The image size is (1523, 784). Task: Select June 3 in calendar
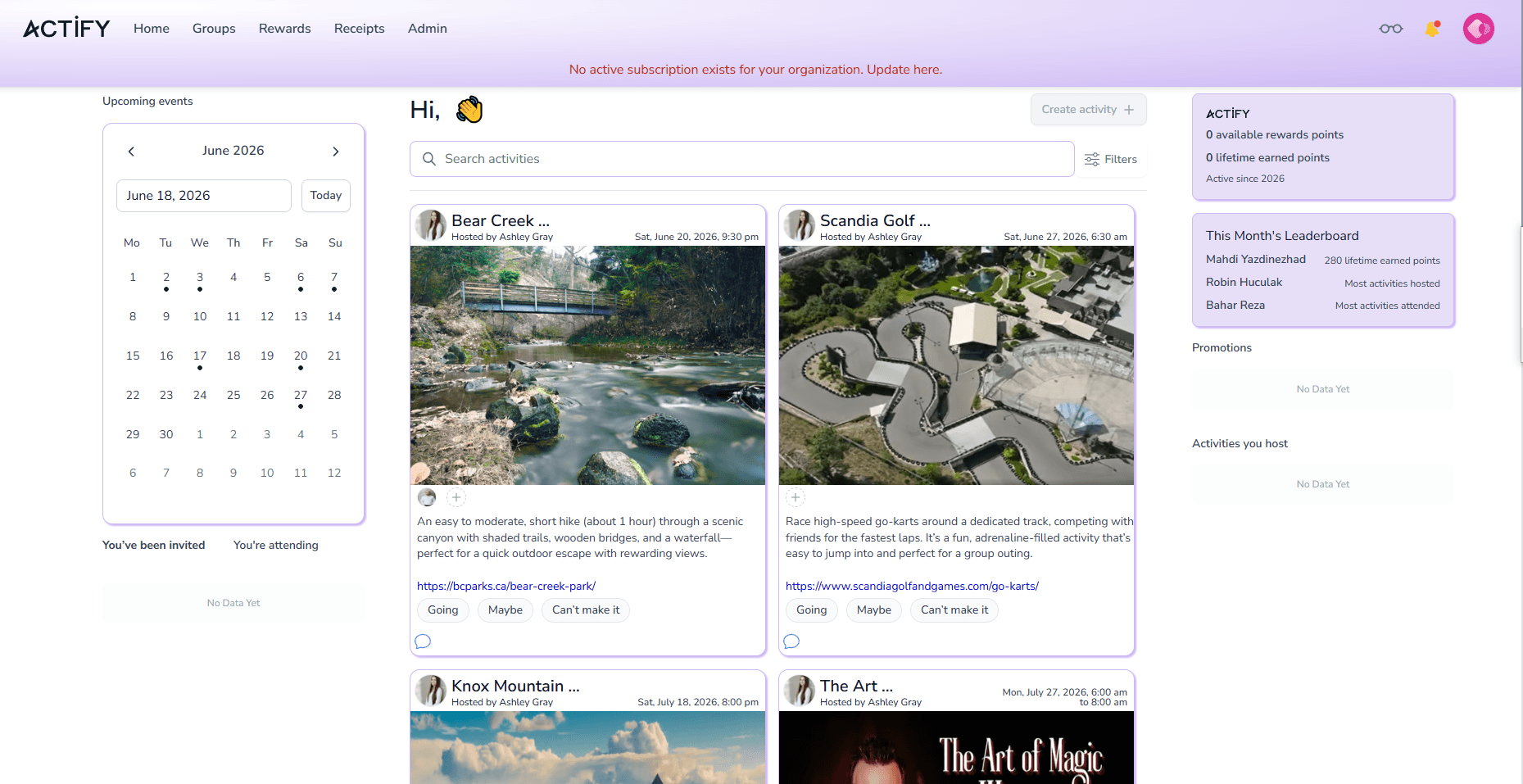tap(200, 278)
